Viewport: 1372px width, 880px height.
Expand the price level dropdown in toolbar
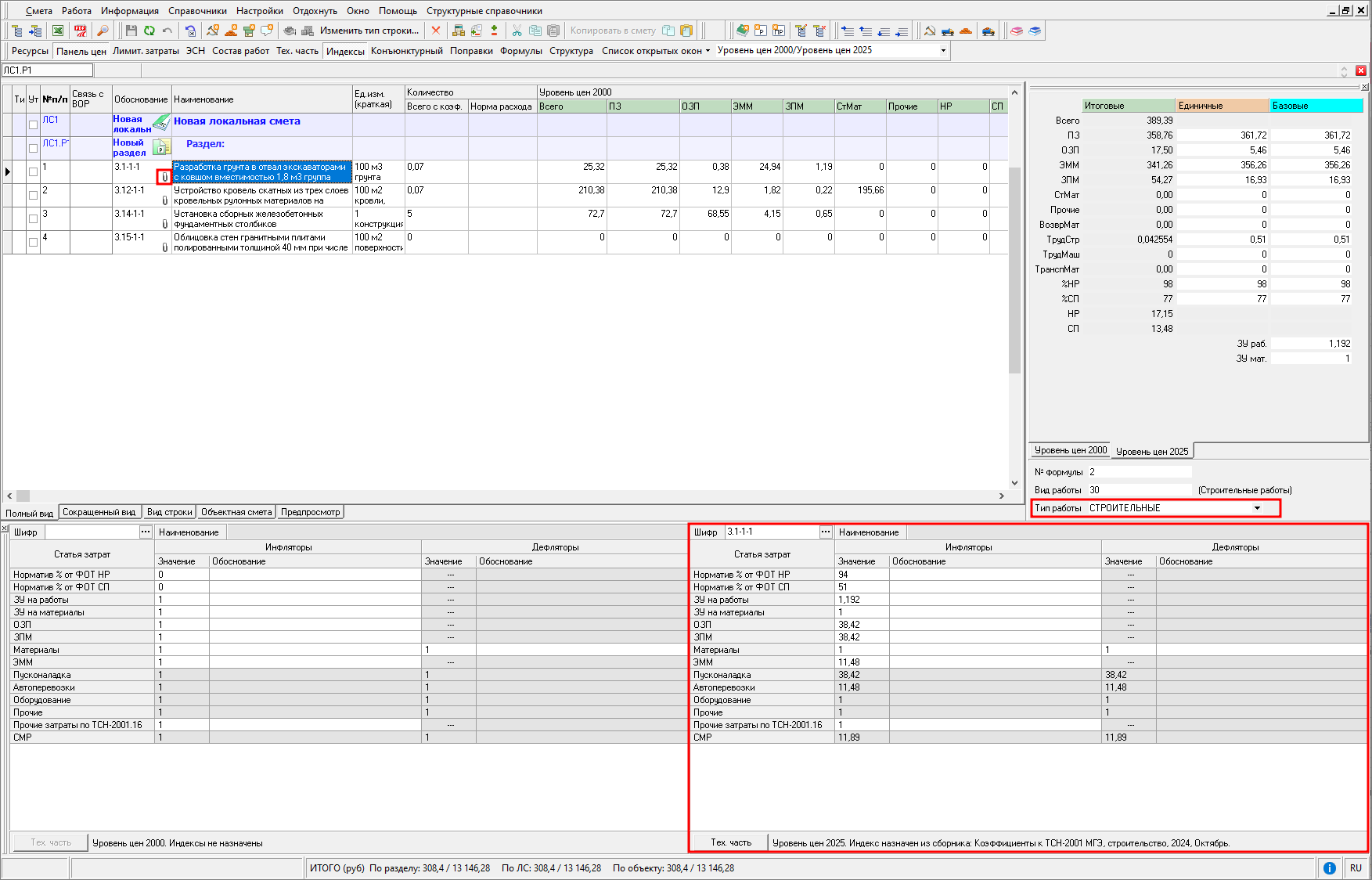(942, 50)
